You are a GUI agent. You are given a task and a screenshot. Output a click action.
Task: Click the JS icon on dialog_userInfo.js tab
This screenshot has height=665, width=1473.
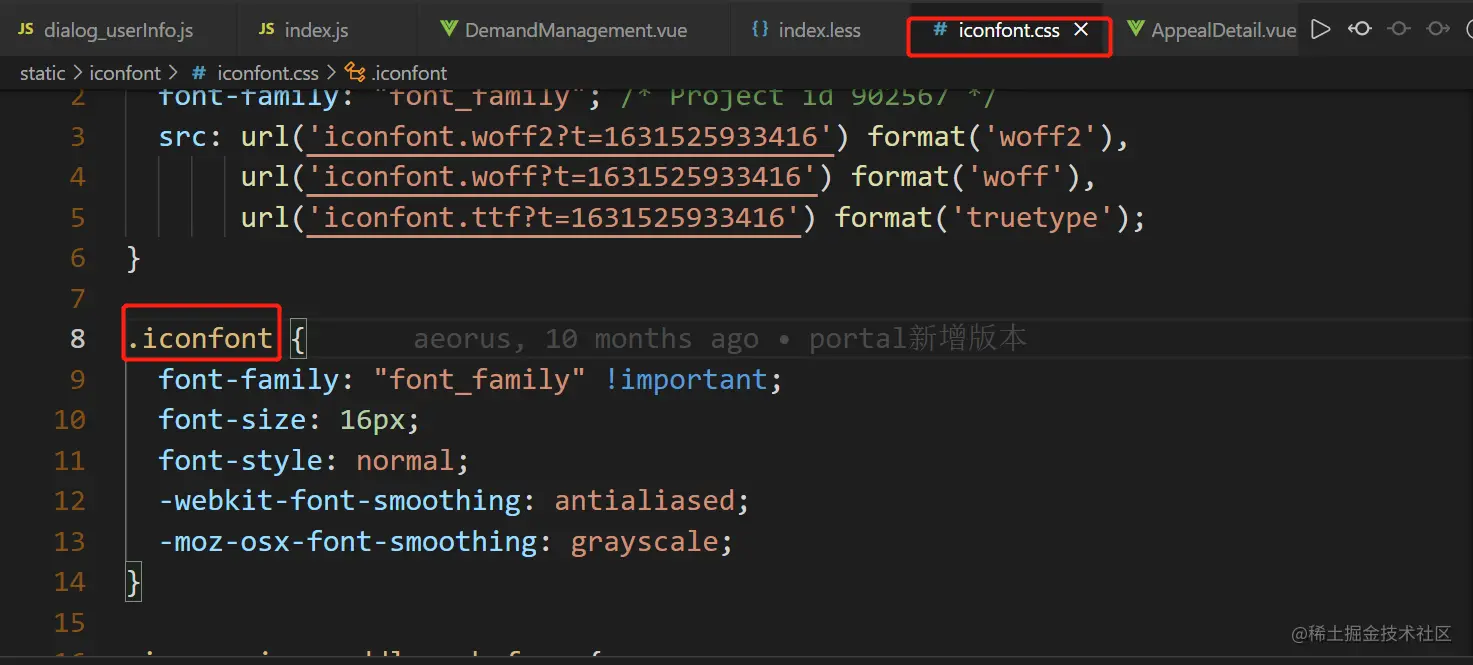point(25,30)
